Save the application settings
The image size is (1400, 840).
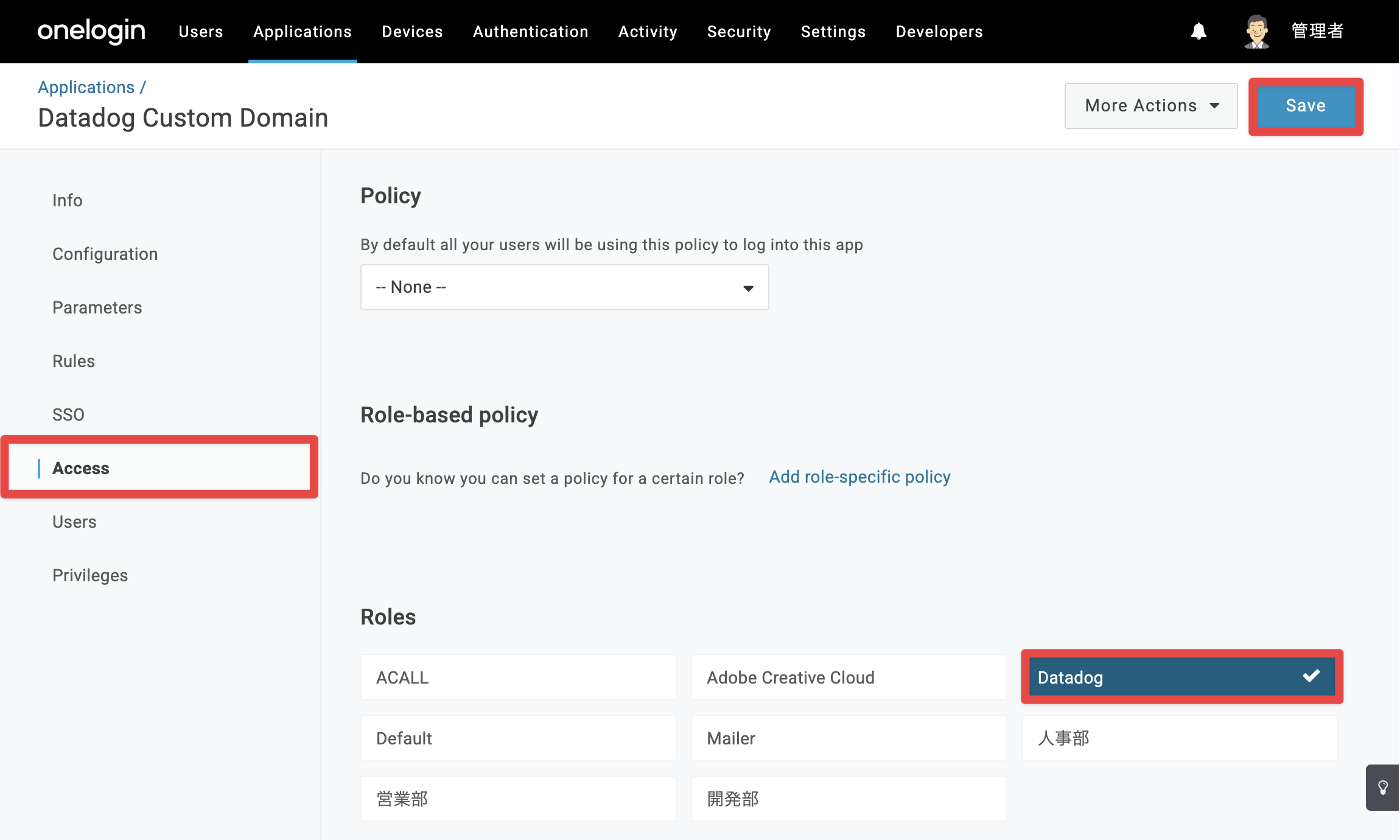pyautogui.click(x=1306, y=106)
